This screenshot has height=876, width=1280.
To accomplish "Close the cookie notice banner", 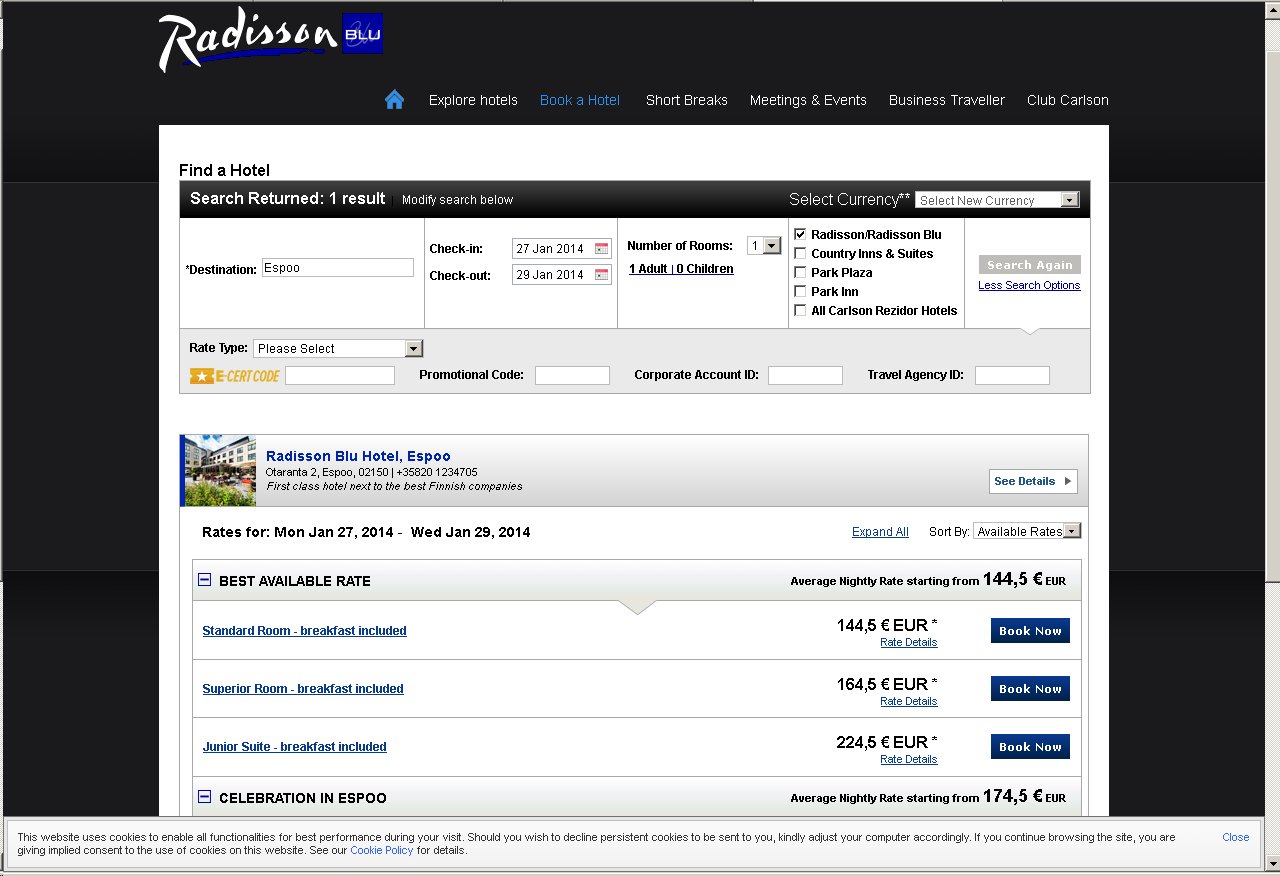I will click(x=1235, y=838).
